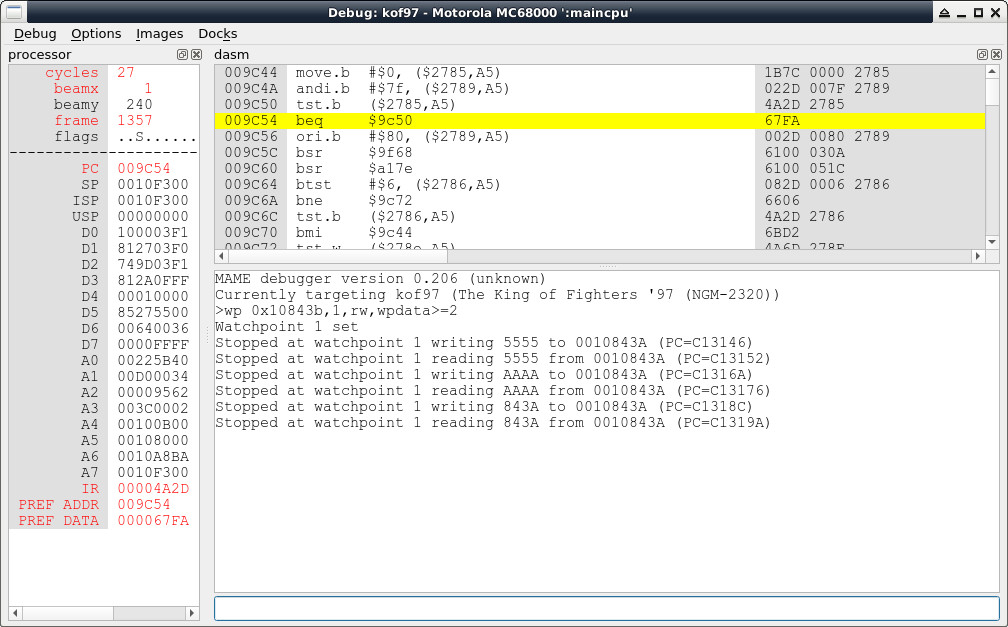Viewport: 1008px width, 627px height.
Task: Close the dasm dock panel
Action: (x=996, y=55)
